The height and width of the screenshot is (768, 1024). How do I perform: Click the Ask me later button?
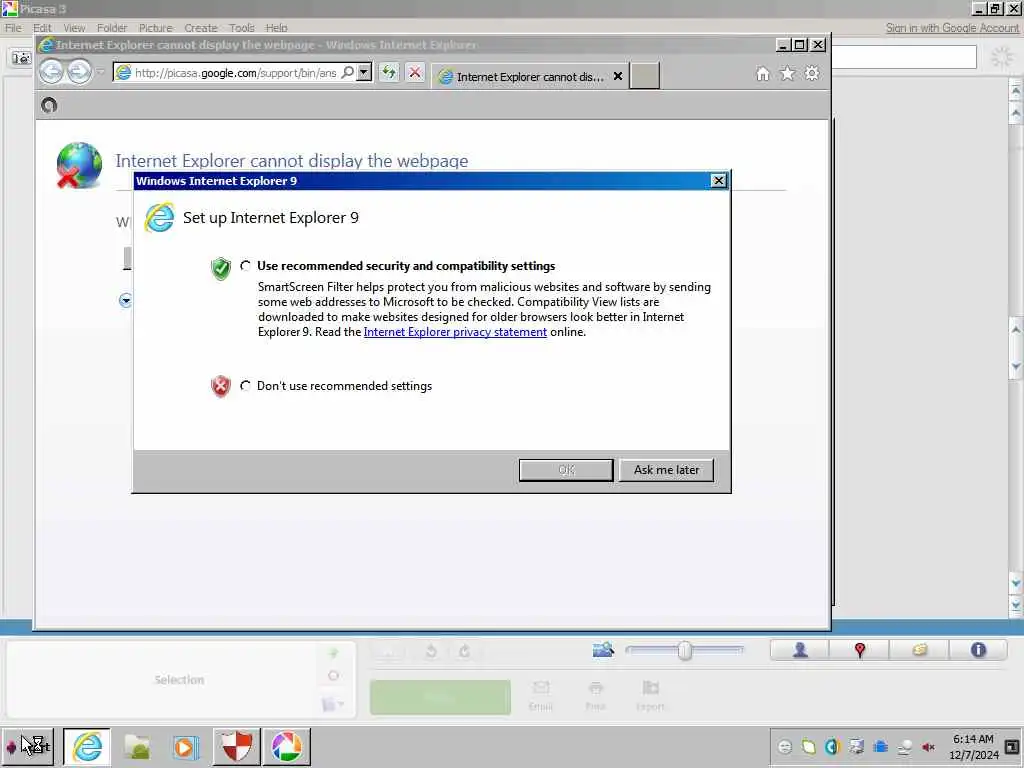pos(666,470)
